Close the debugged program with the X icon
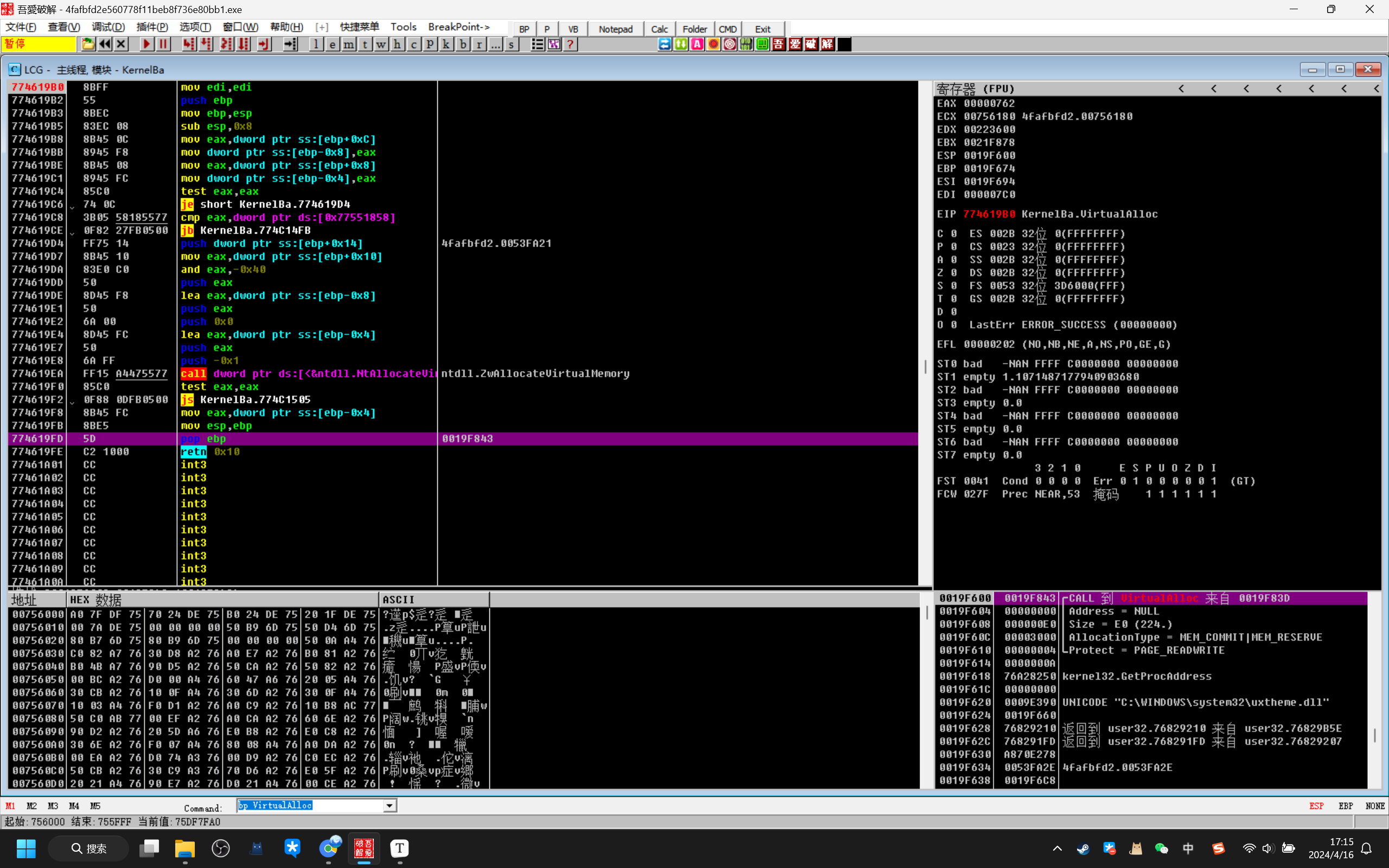This screenshot has height=868, width=1389. click(121, 44)
